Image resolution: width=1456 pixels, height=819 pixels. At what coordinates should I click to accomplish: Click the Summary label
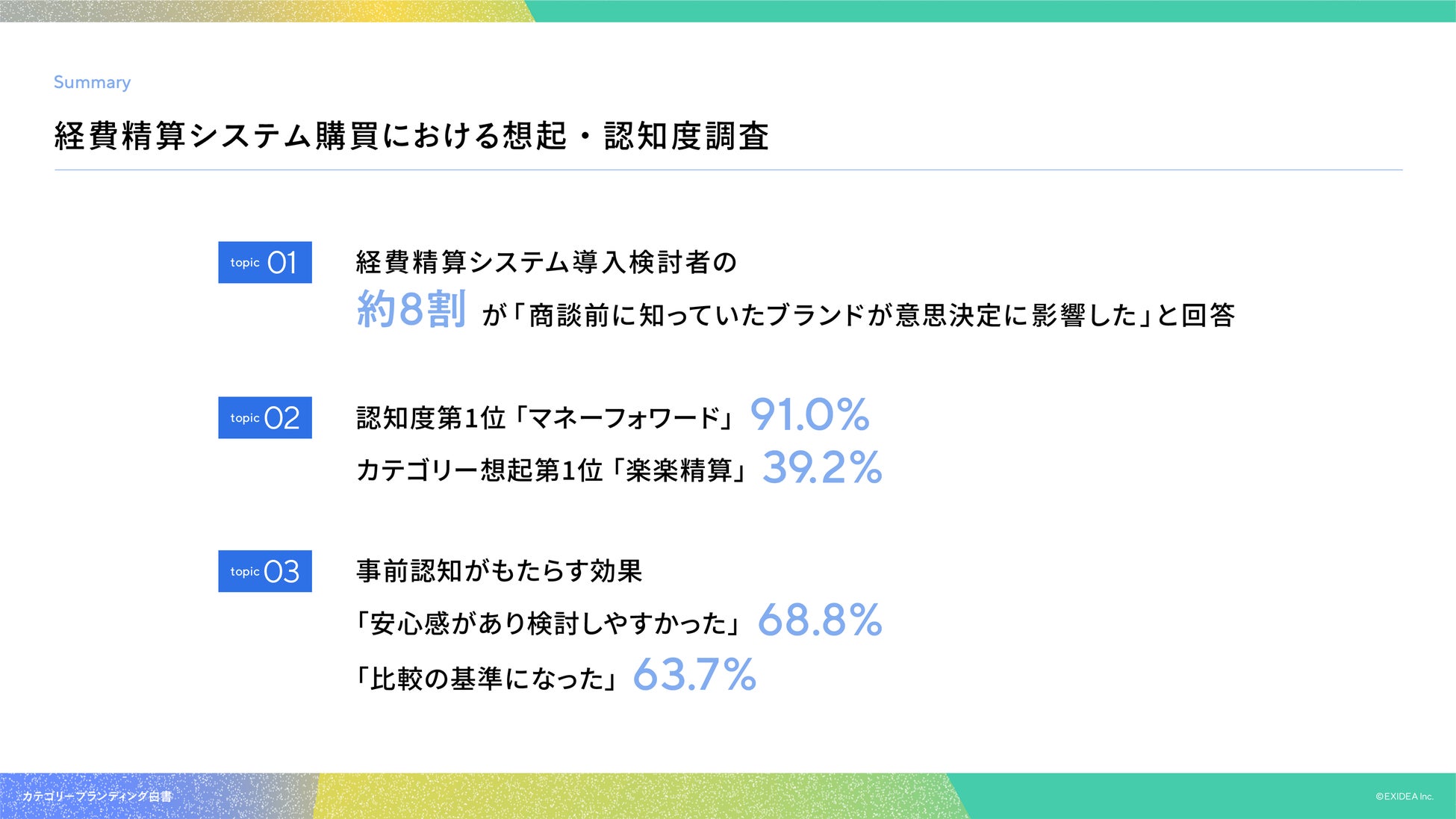coord(92,82)
